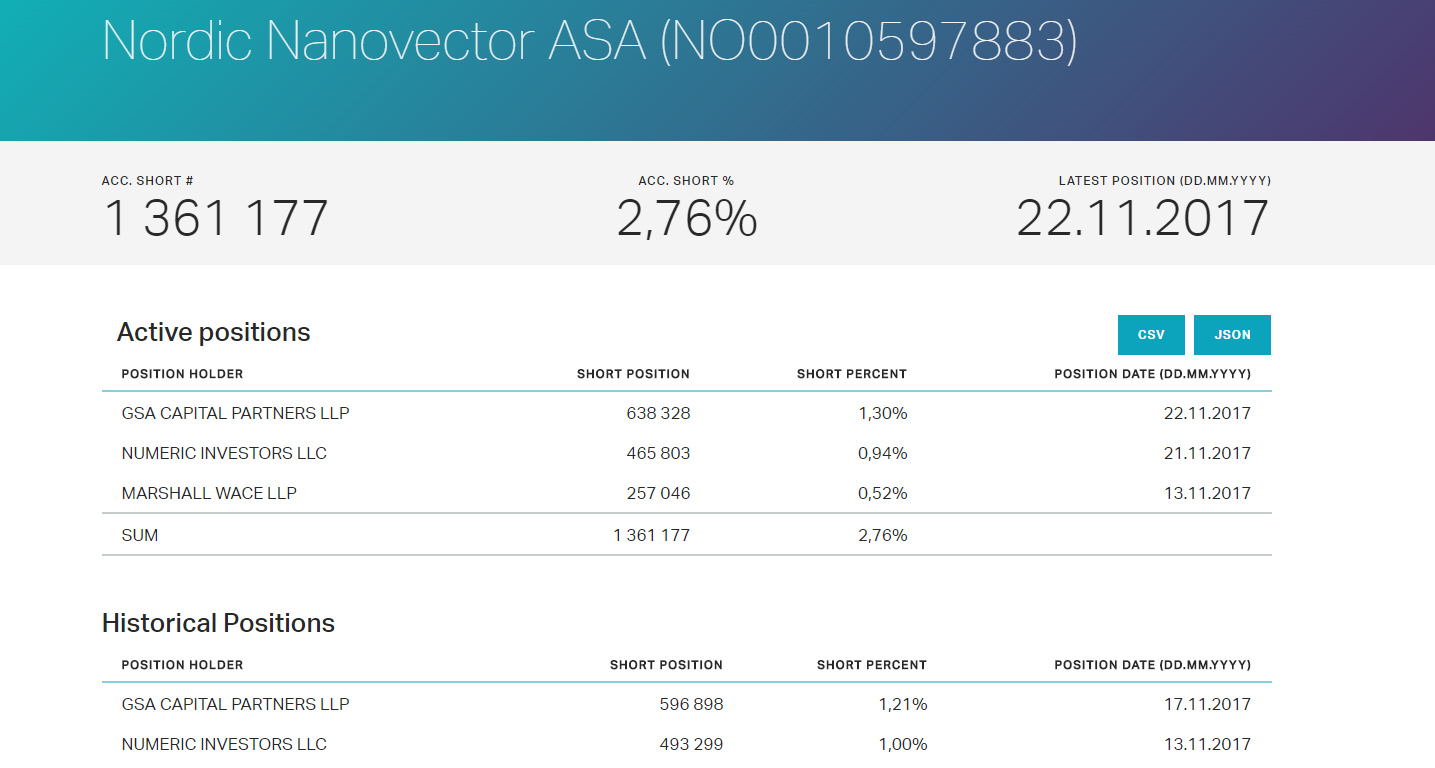Click Short Percent header in Historical Positions
Image resolution: width=1435 pixels, height=768 pixels.
(871, 665)
